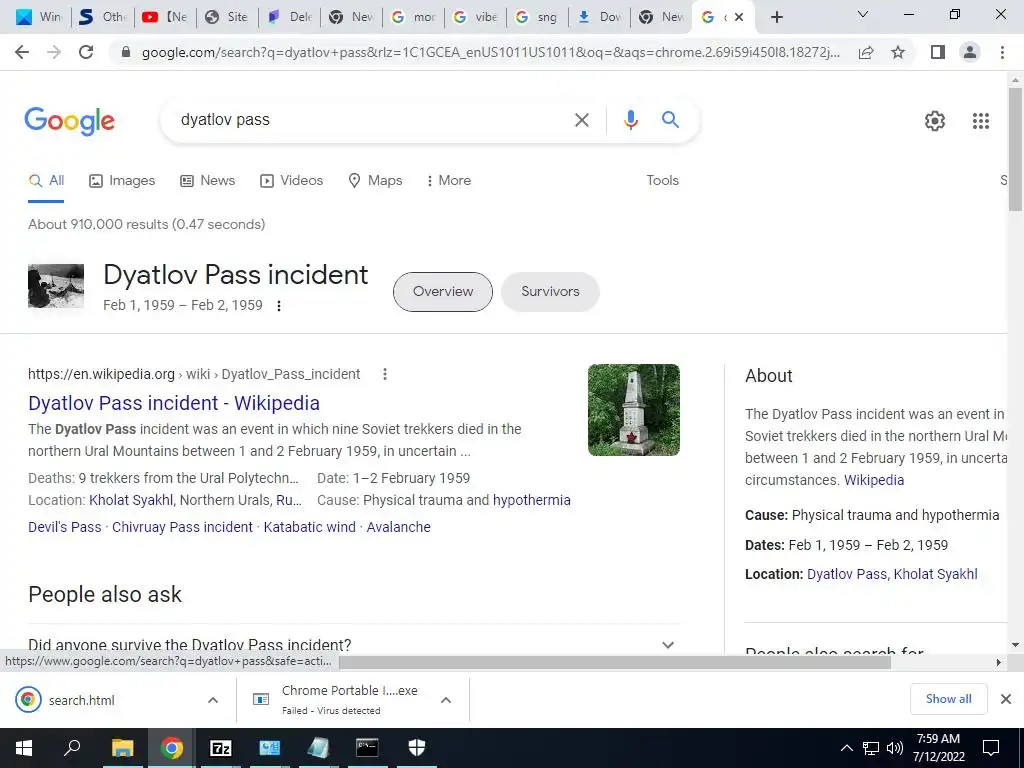Dismiss the downloads bar
Screen dimensions: 1024x768
1006,699
